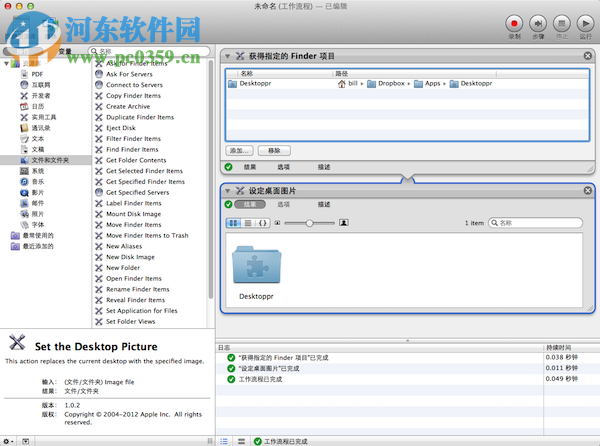Open 描述 tab of Finder items action
The image size is (600, 446).
click(324, 167)
